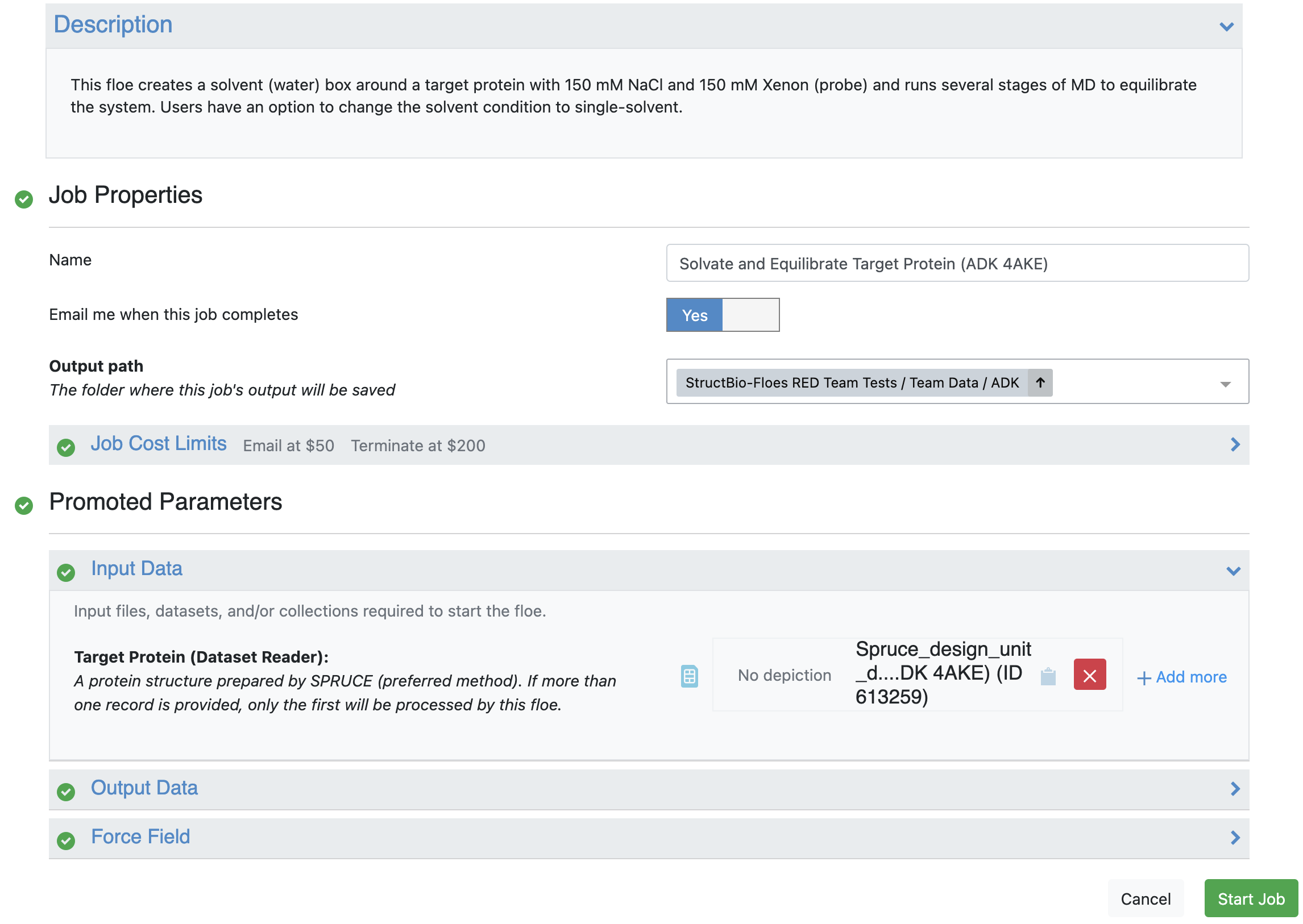This screenshot has width=1303, height=924.
Task: Click the dataset table icon beside Target Protein
Action: point(689,676)
